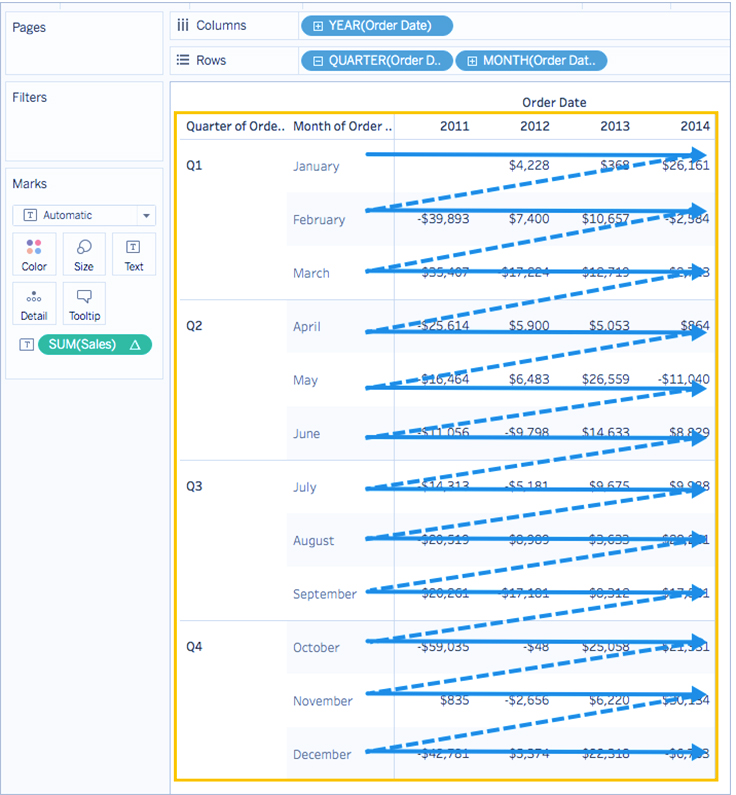Click the $4,228 January 2012 cell
This screenshot has height=795, width=736.
coord(529,165)
